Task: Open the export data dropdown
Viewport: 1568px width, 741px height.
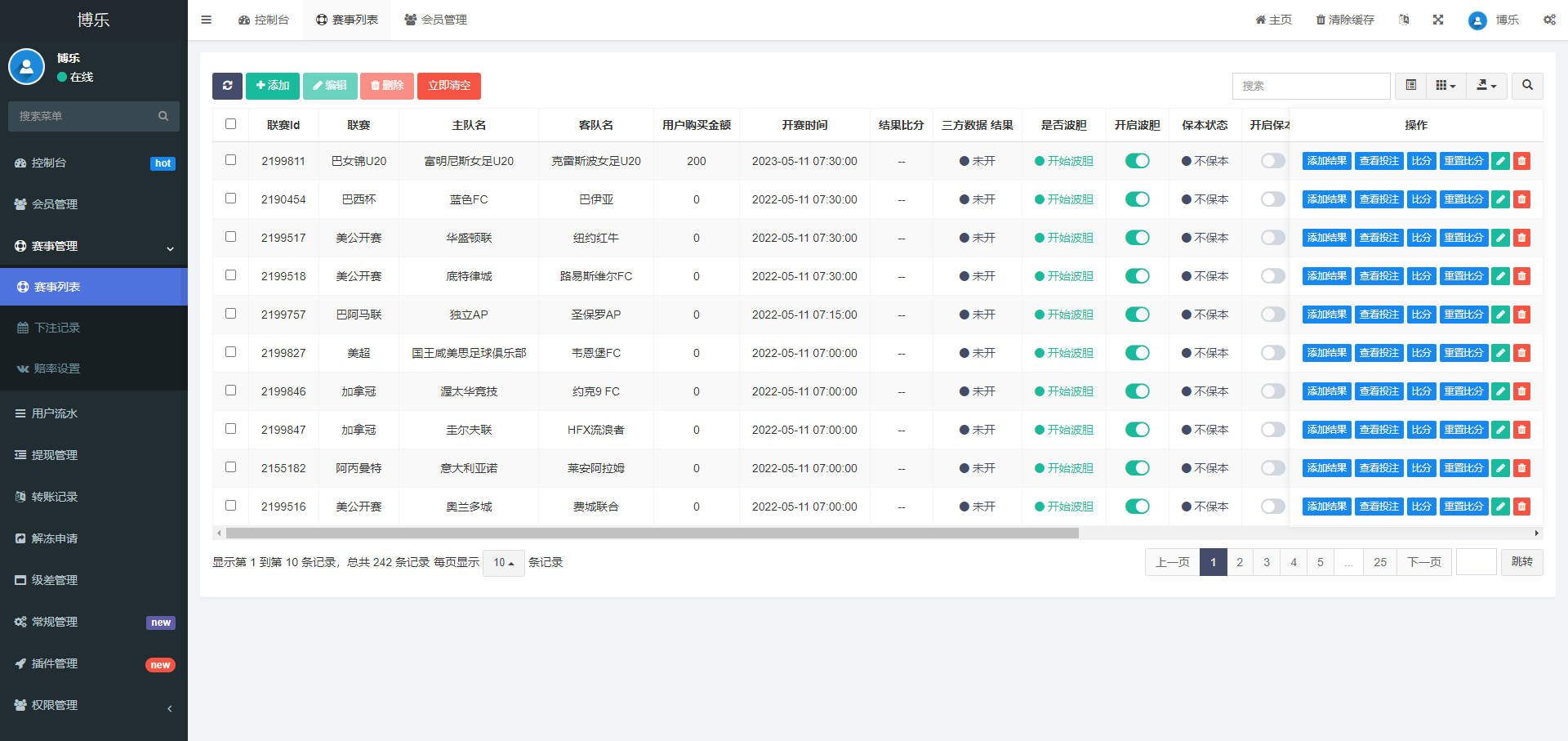Action: (1486, 86)
